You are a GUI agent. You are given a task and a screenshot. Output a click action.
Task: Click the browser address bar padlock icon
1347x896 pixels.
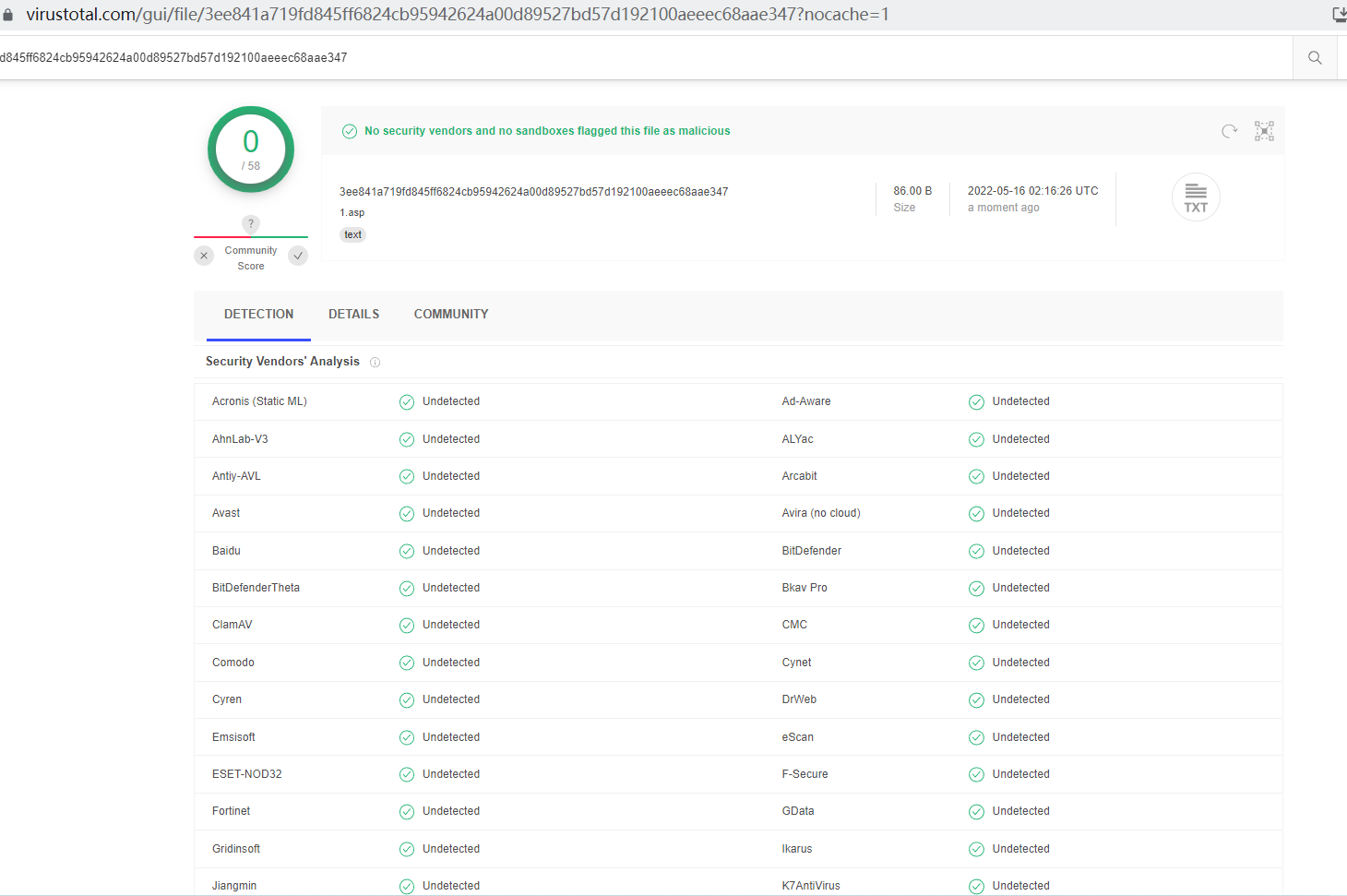8,15
